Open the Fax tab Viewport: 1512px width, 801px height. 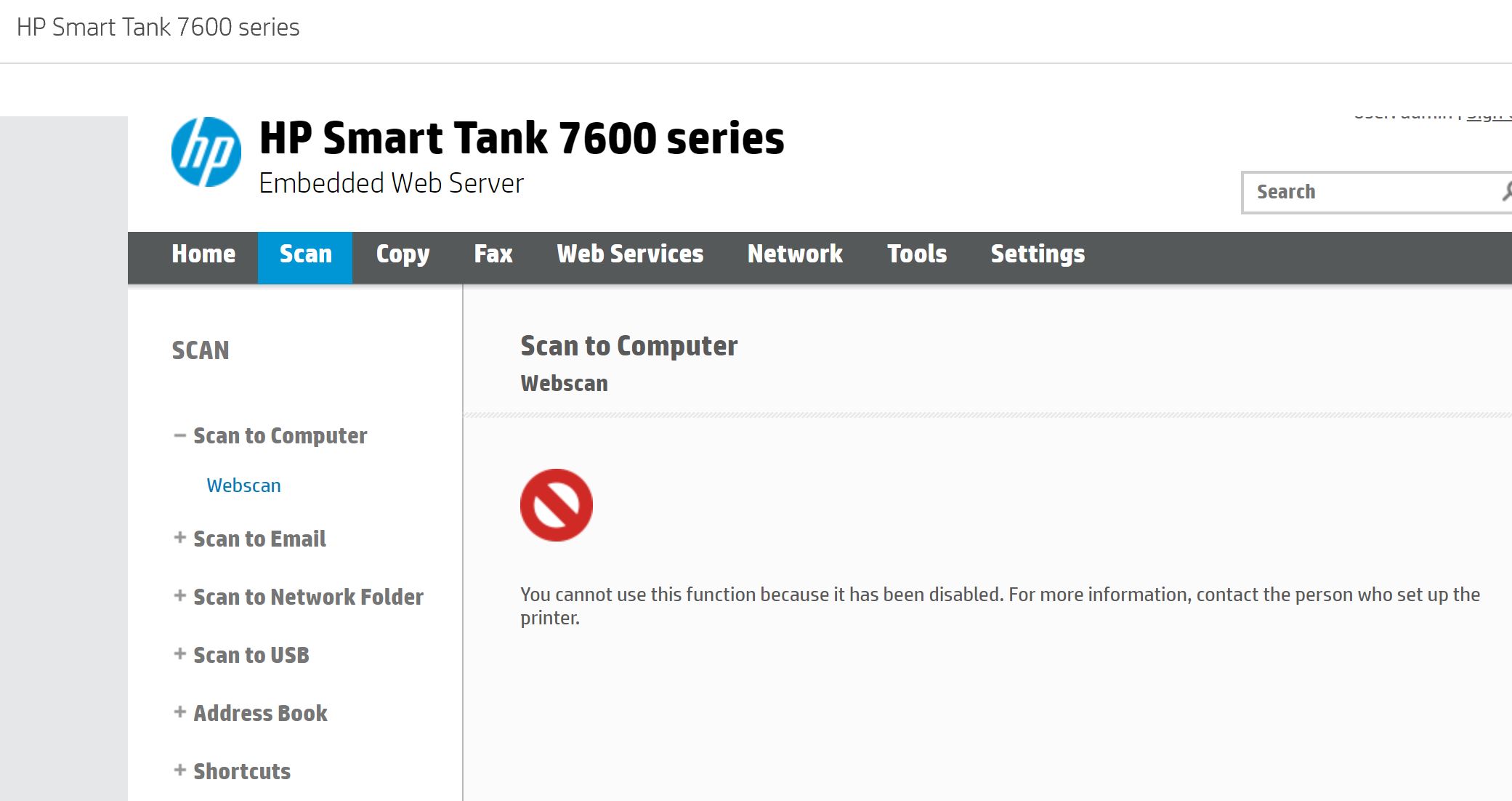pyautogui.click(x=493, y=254)
